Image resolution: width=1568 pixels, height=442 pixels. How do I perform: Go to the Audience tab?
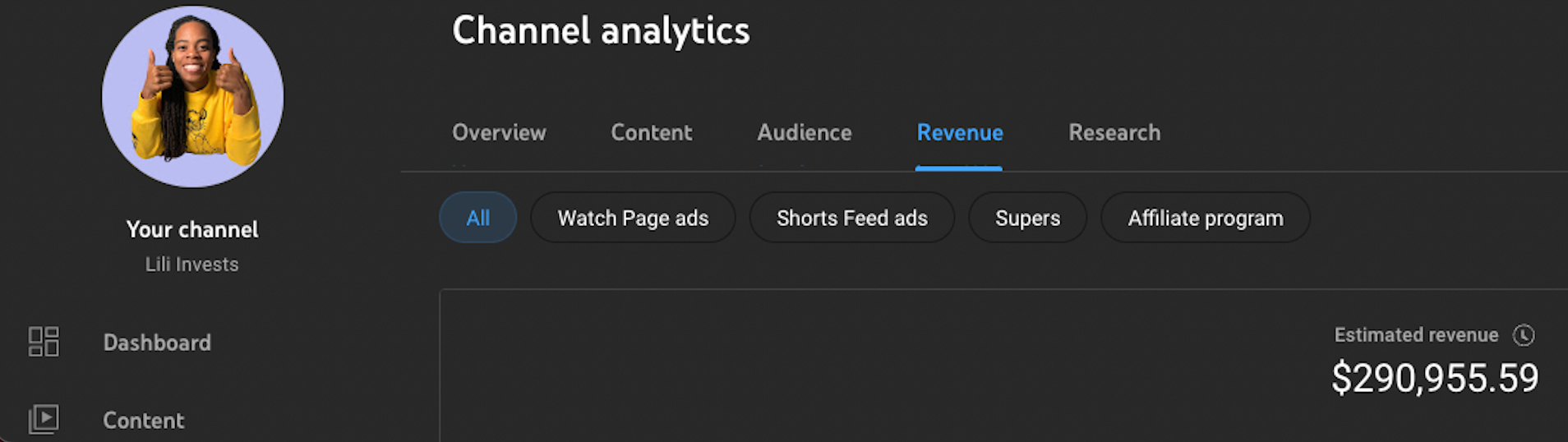(805, 132)
